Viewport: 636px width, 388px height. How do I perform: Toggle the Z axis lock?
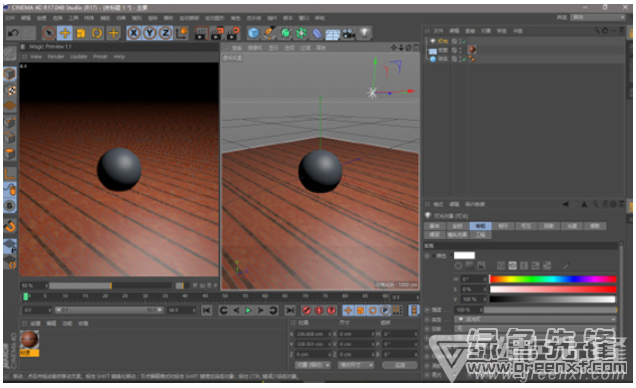click(165, 33)
